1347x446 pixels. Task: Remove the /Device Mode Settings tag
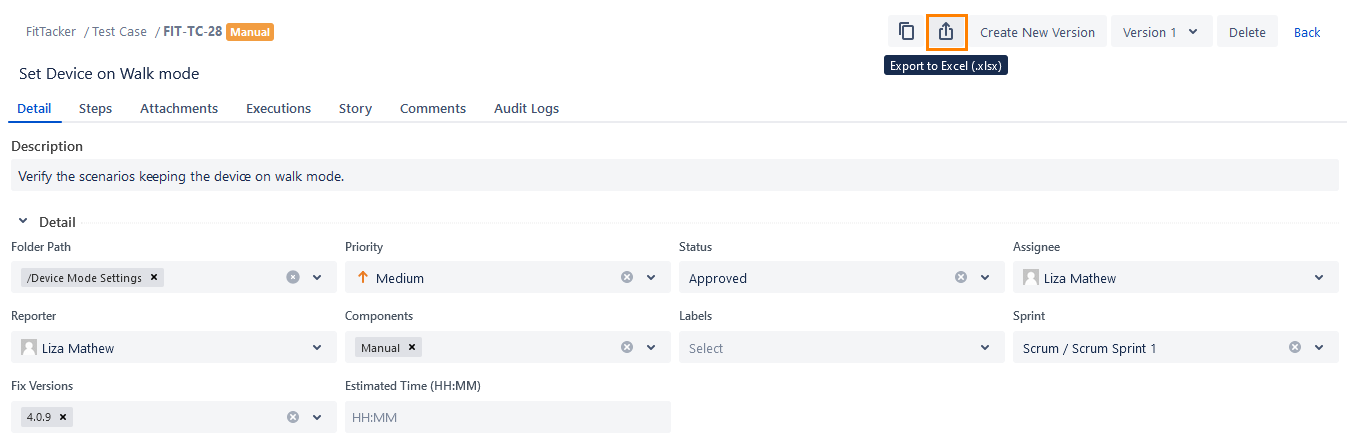pos(154,277)
